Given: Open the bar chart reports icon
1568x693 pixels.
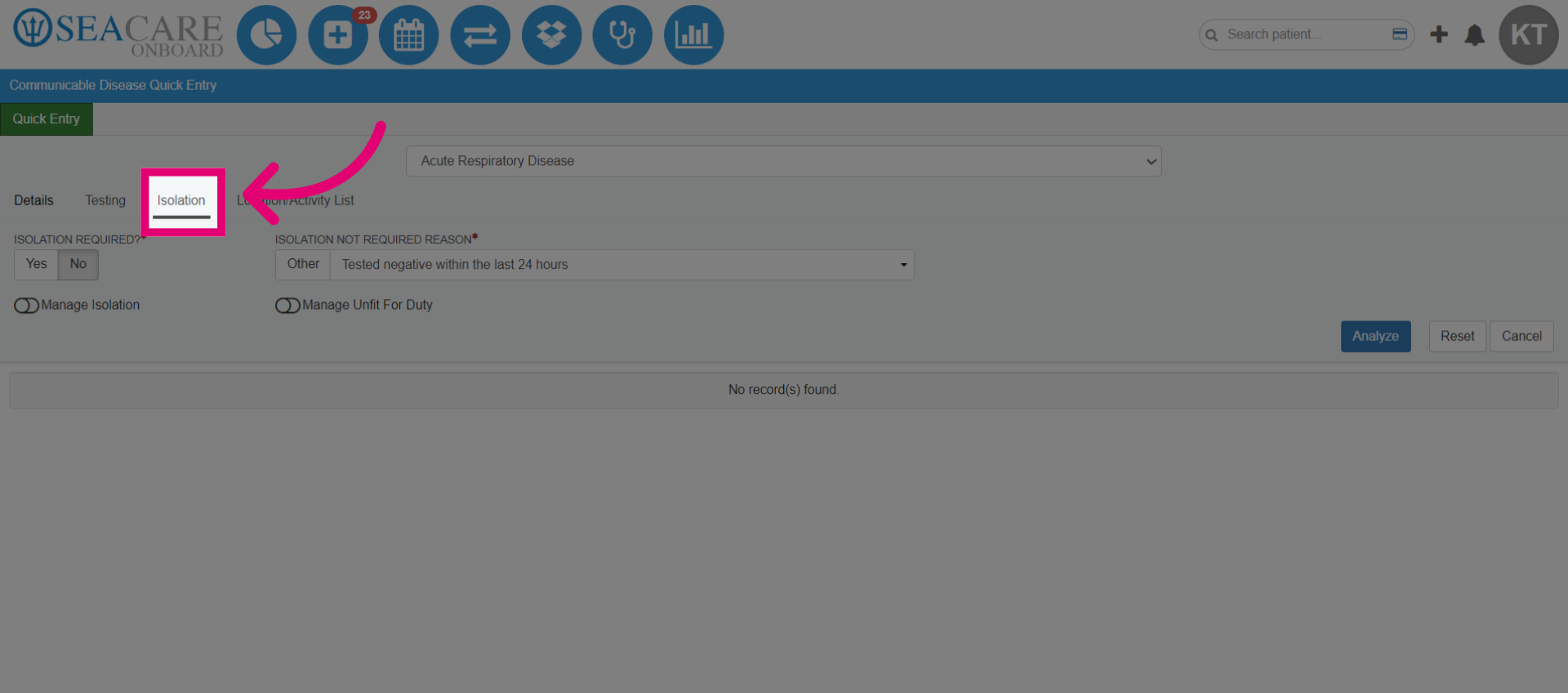Looking at the screenshot, I should coord(694,35).
